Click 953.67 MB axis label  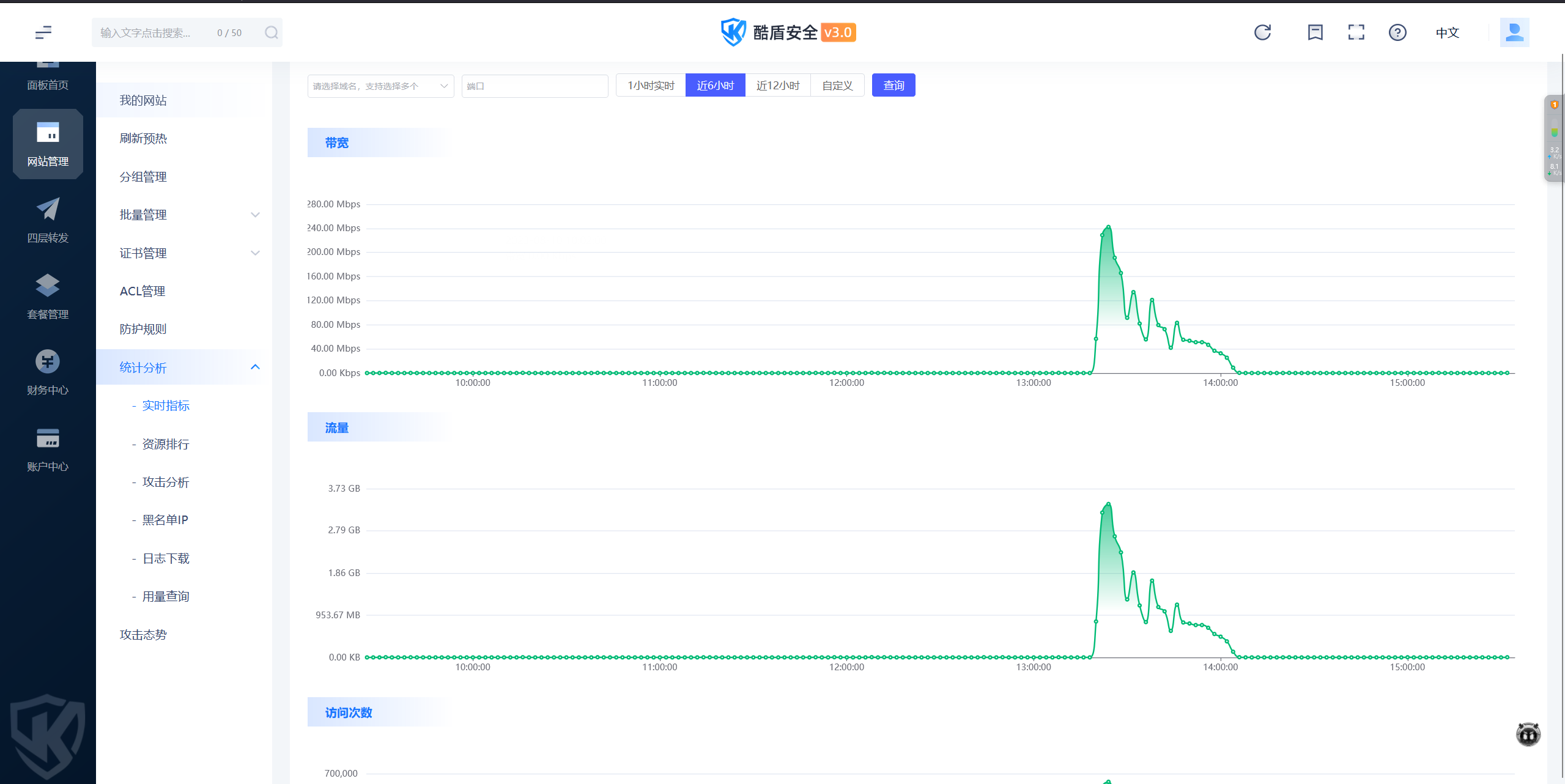click(x=338, y=615)
